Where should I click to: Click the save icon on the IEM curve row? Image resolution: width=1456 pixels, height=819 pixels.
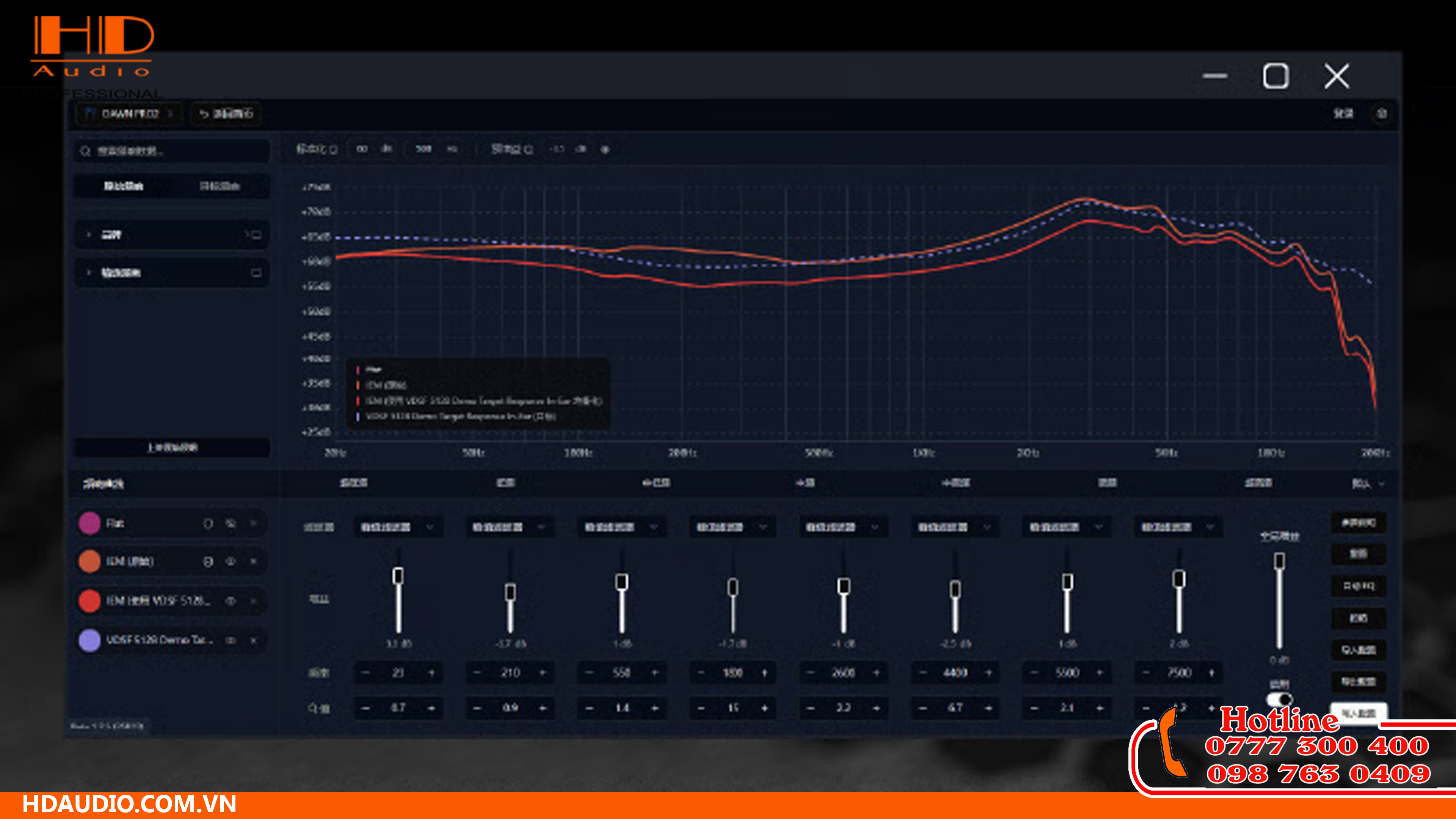point(208,561)
